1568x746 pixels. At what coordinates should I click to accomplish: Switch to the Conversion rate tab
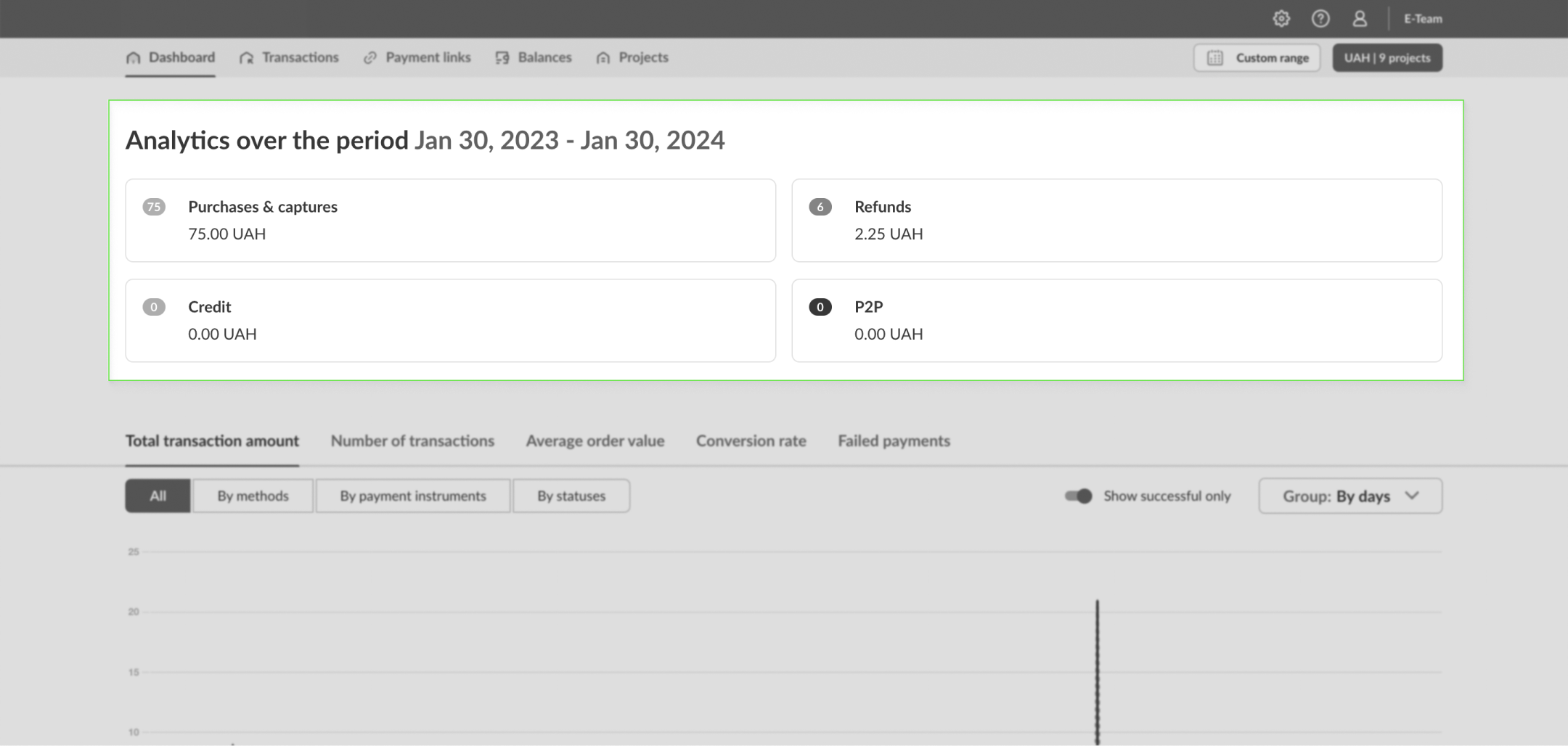(751, 440)
